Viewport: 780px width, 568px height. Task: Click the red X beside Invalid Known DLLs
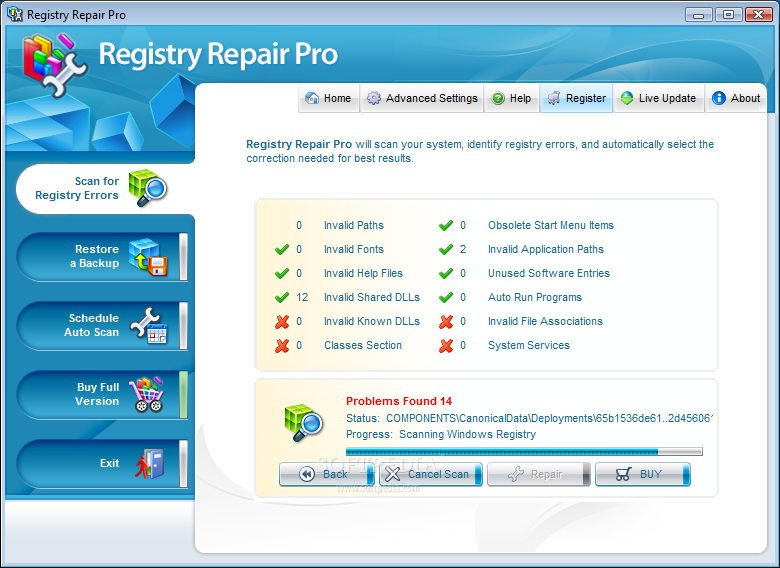coord(282,322)
